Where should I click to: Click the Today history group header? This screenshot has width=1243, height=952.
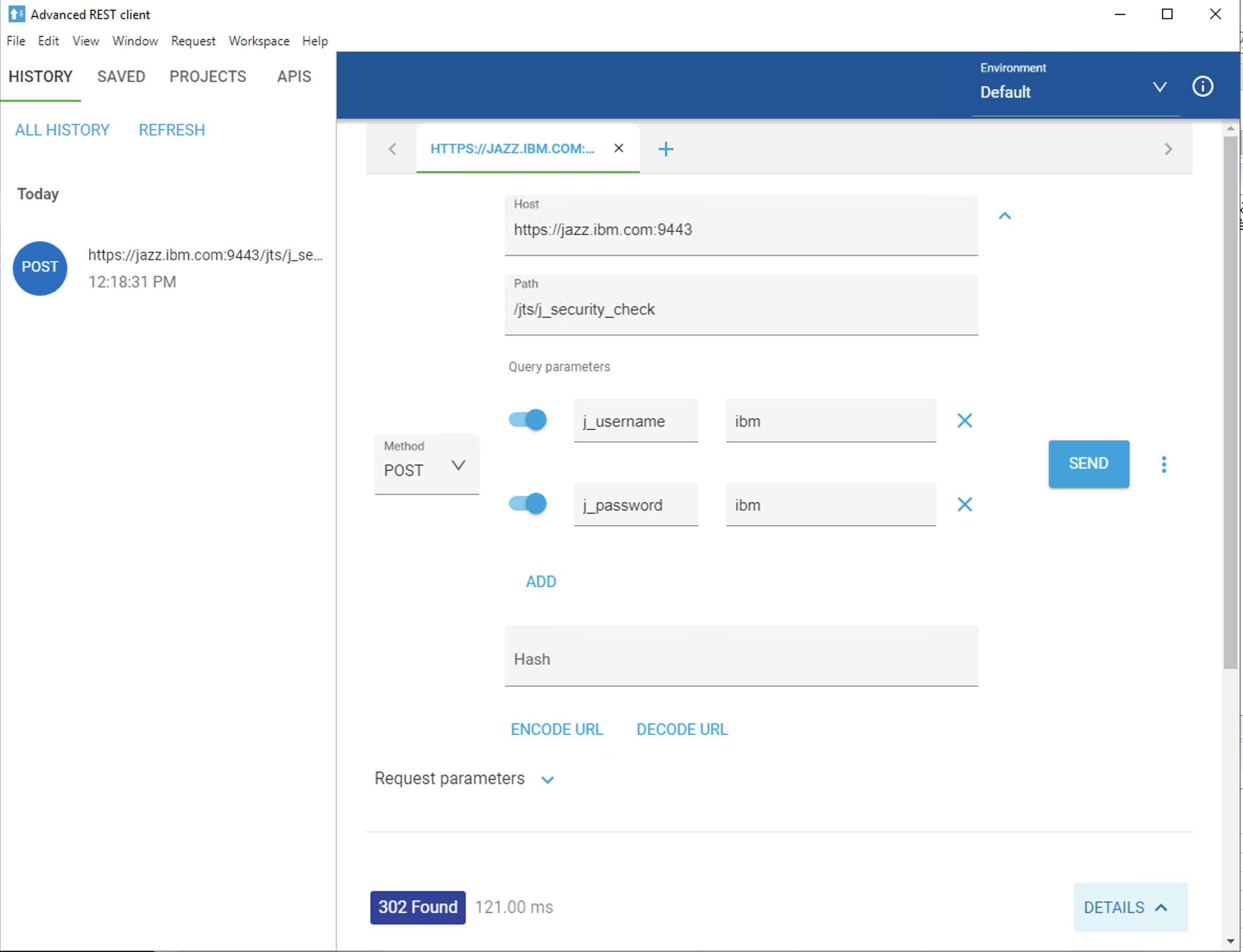(38, 194)
